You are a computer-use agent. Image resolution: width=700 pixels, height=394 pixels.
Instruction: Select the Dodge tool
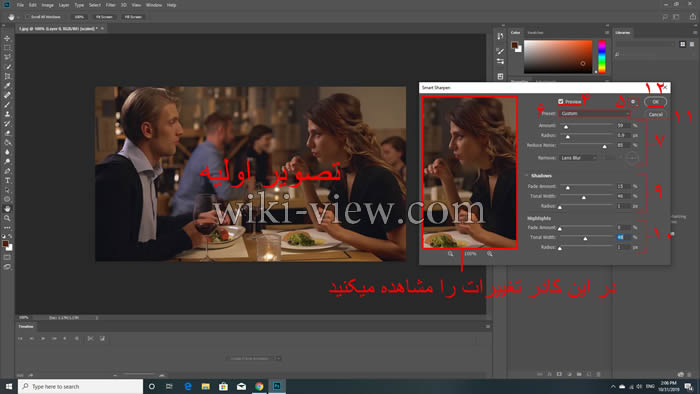click(7, 162)
